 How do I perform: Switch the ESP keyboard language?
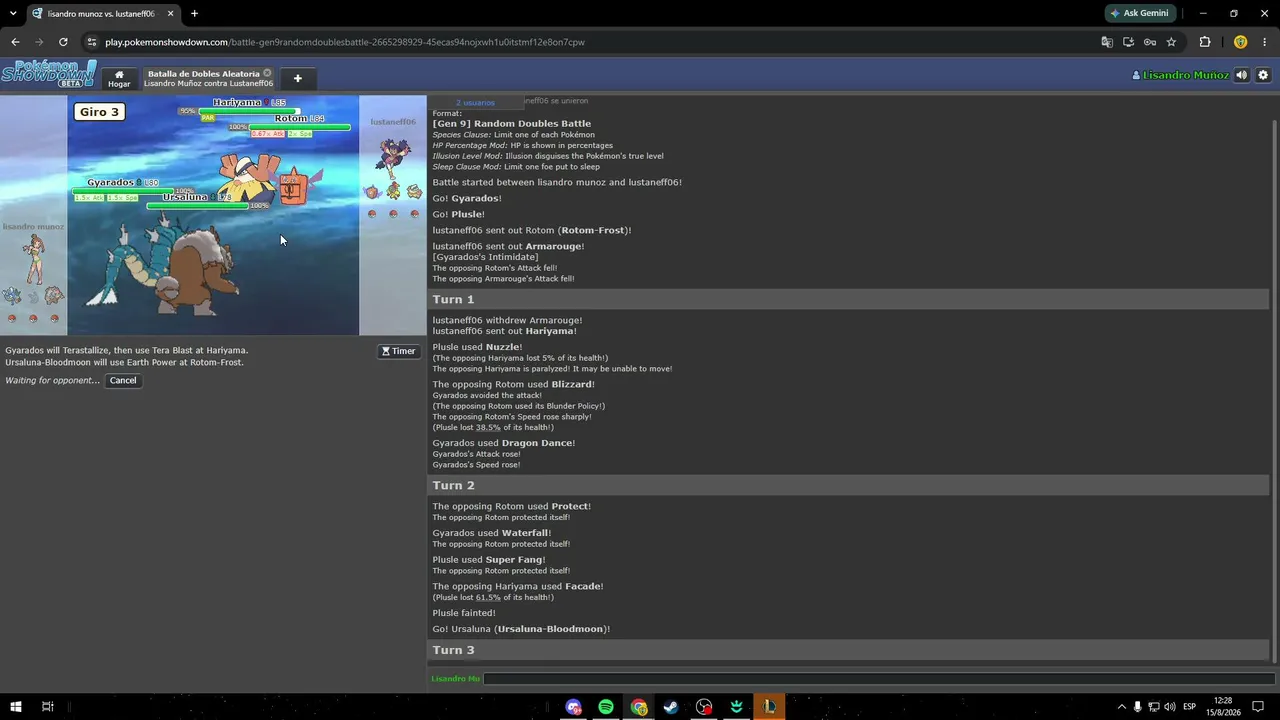click(x=1190, y=707)
